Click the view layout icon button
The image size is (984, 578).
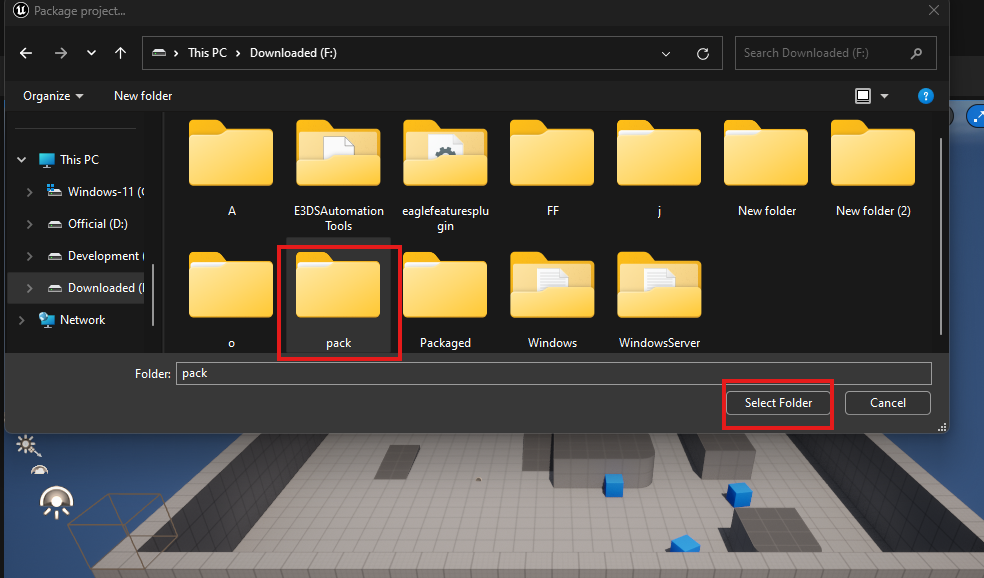click(x=863, y=96)
